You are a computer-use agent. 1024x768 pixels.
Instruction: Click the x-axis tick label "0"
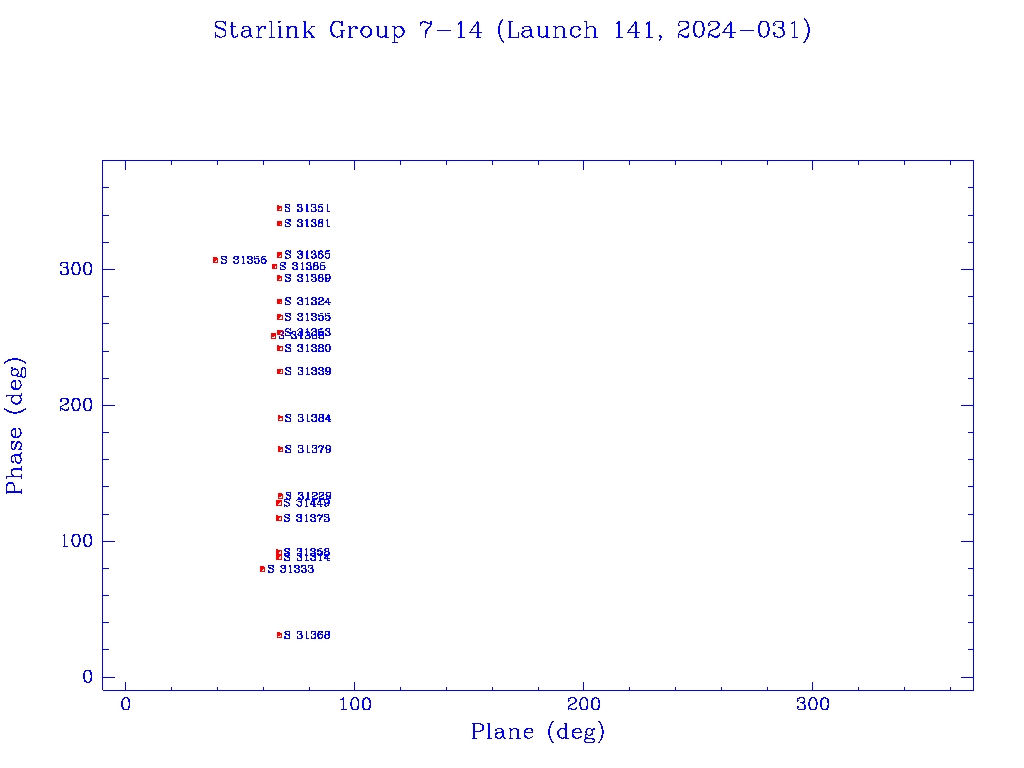pos(125,704)
